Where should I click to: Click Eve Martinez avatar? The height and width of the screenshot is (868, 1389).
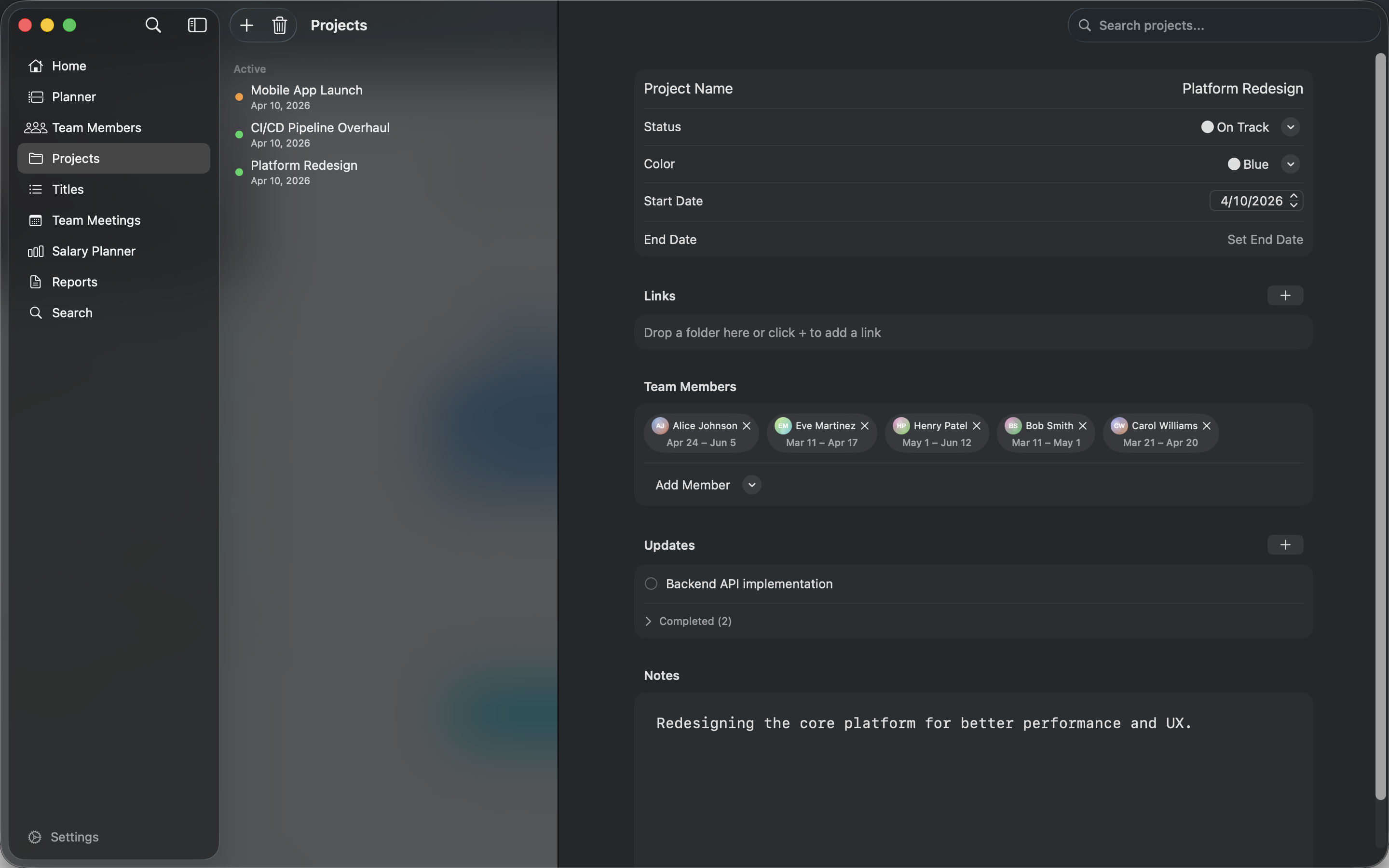tap(783, 426)
